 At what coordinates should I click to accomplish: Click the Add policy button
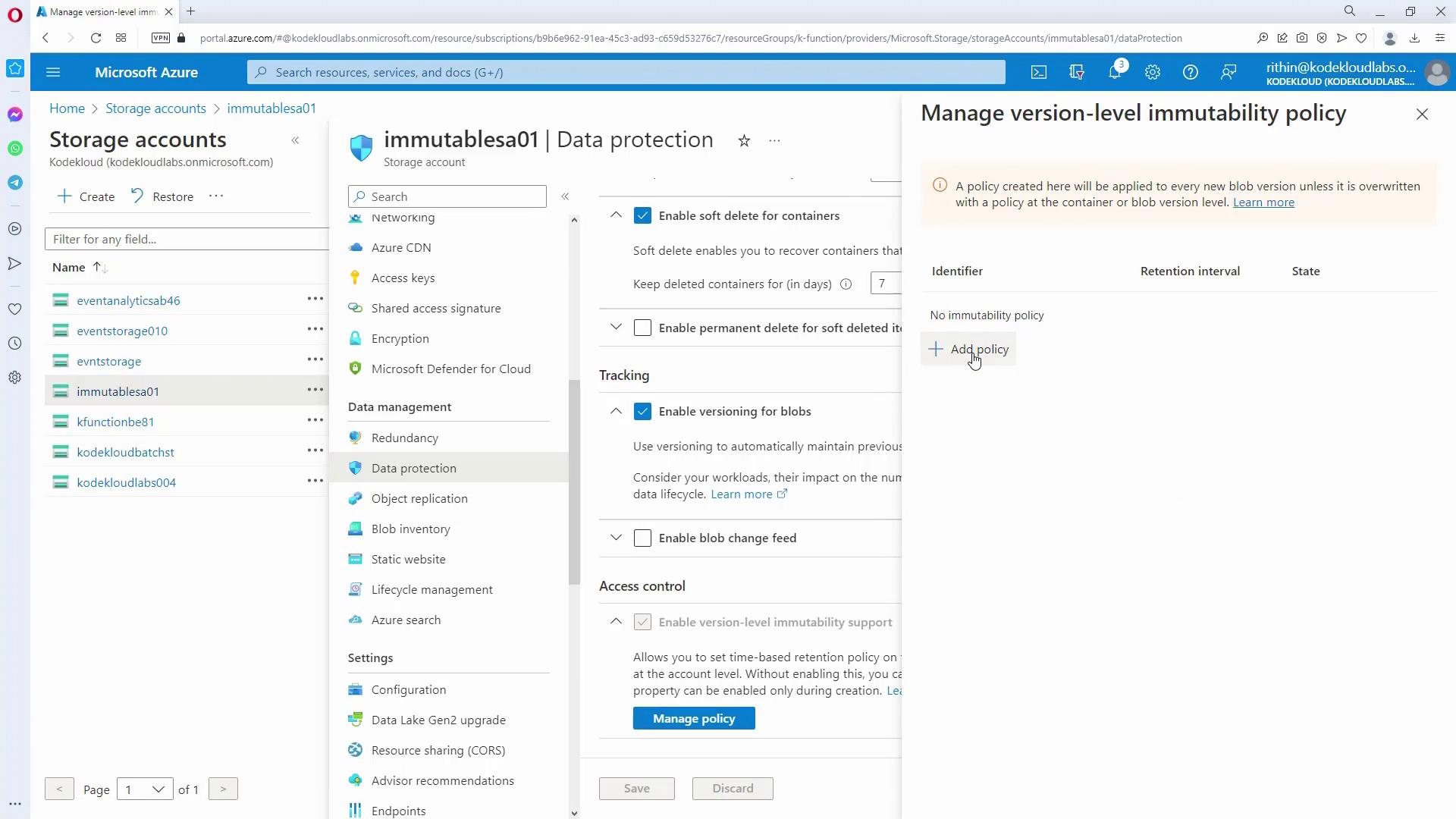click(x=968, y=349)
